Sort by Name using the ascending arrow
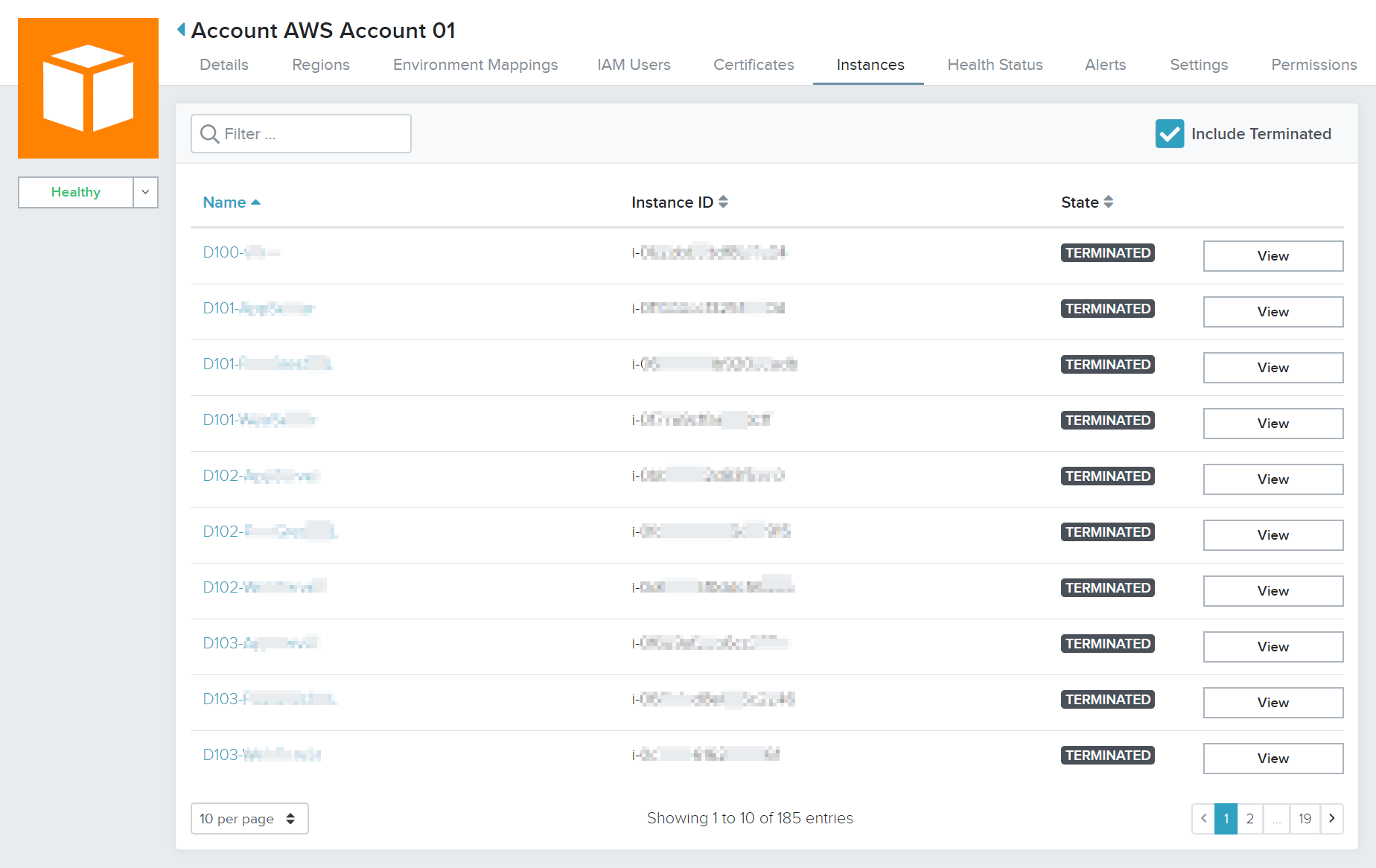The height and width of the screenshot is (868, 1376). (x=255, y=202)
